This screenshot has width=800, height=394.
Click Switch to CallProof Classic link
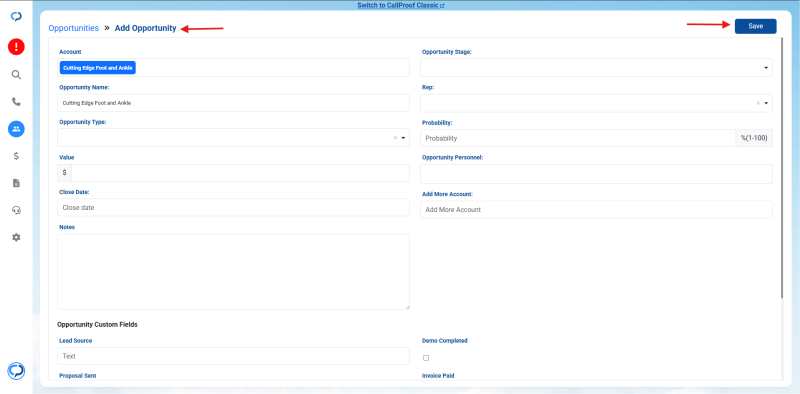[401, 5]
